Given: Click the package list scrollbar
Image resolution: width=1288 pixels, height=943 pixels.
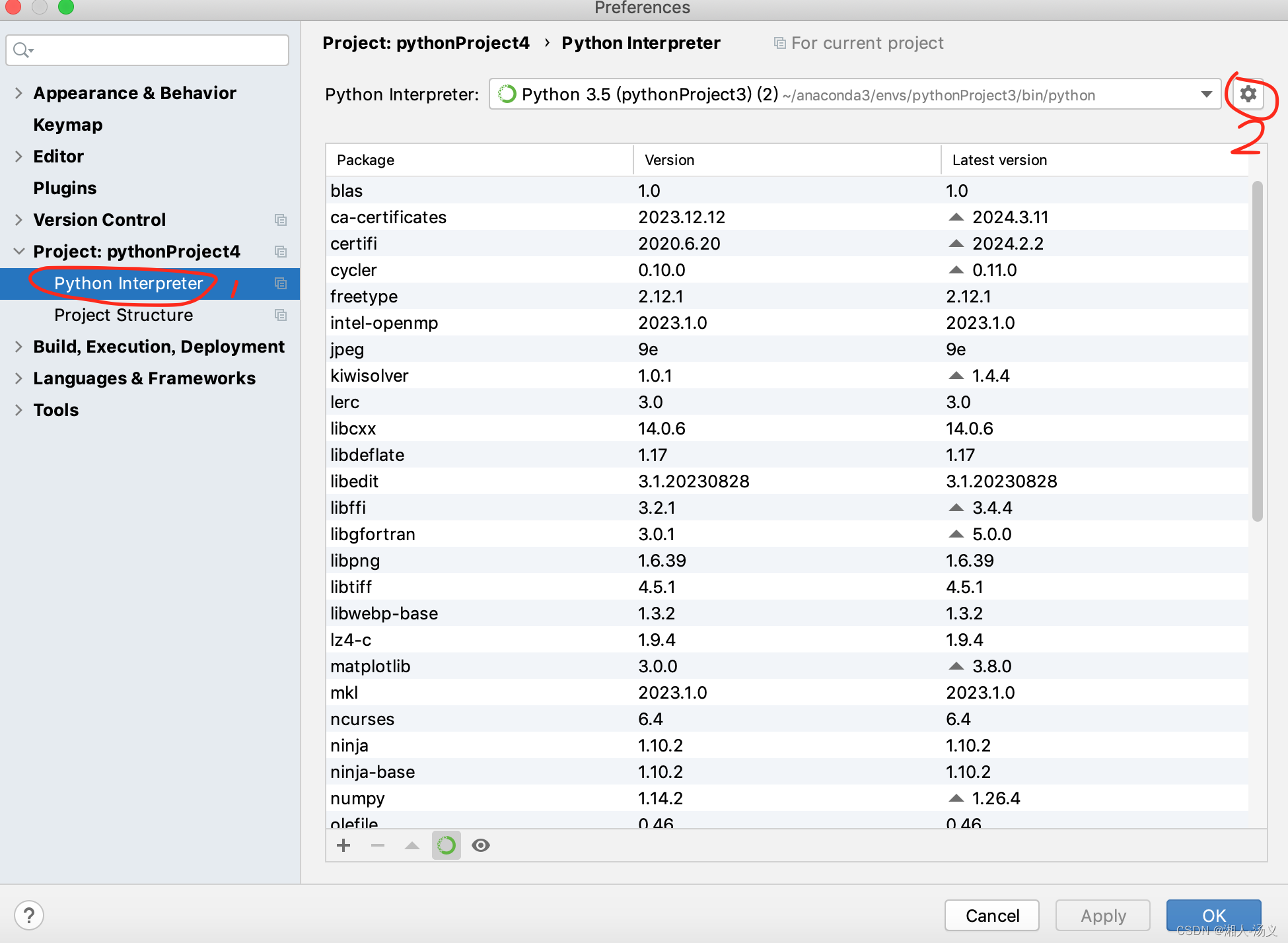Looking at the screenshot, I should pyautogui.click(x=1257, y=350).
